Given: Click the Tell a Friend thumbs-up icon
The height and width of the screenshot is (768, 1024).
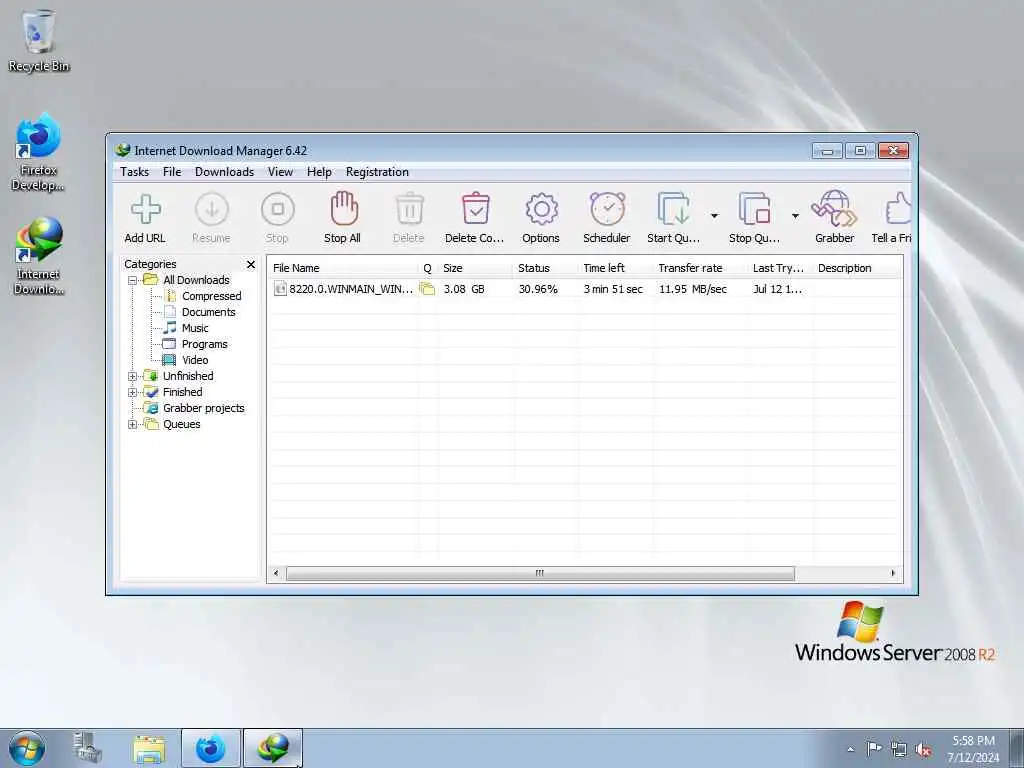Looking at the screenshot, I should [898, 209].
